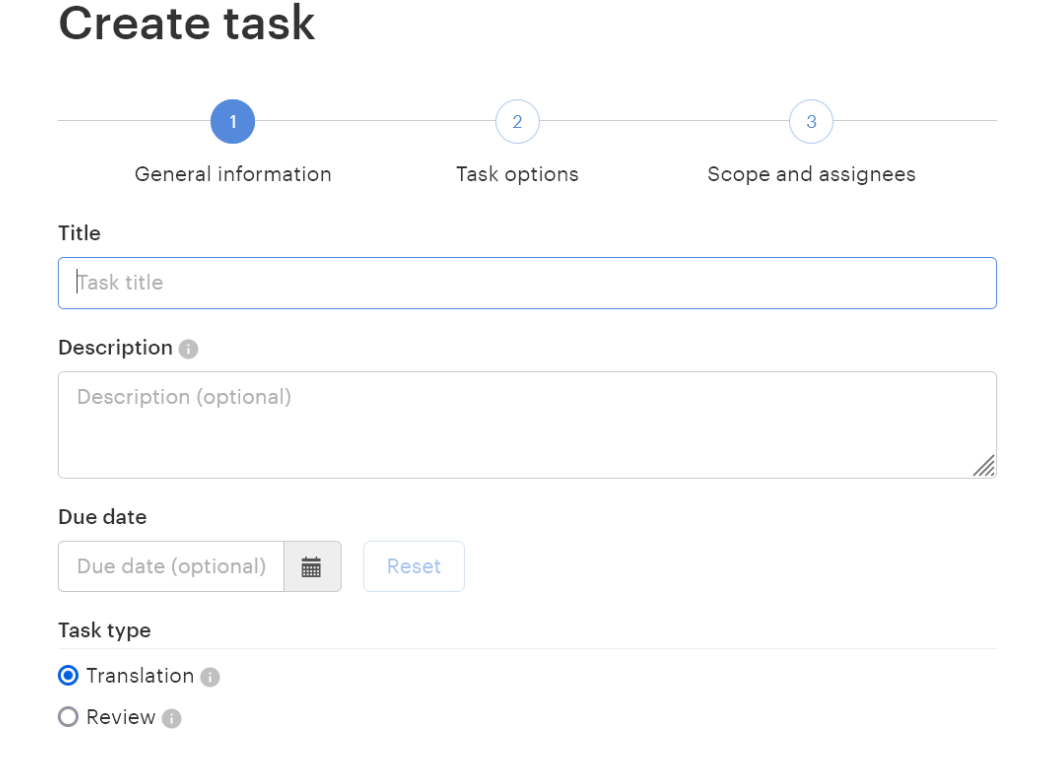The width and height of the screenshot is (1044, 760).
Task: Click the Task type section heading
Action: tap(105, 630)
